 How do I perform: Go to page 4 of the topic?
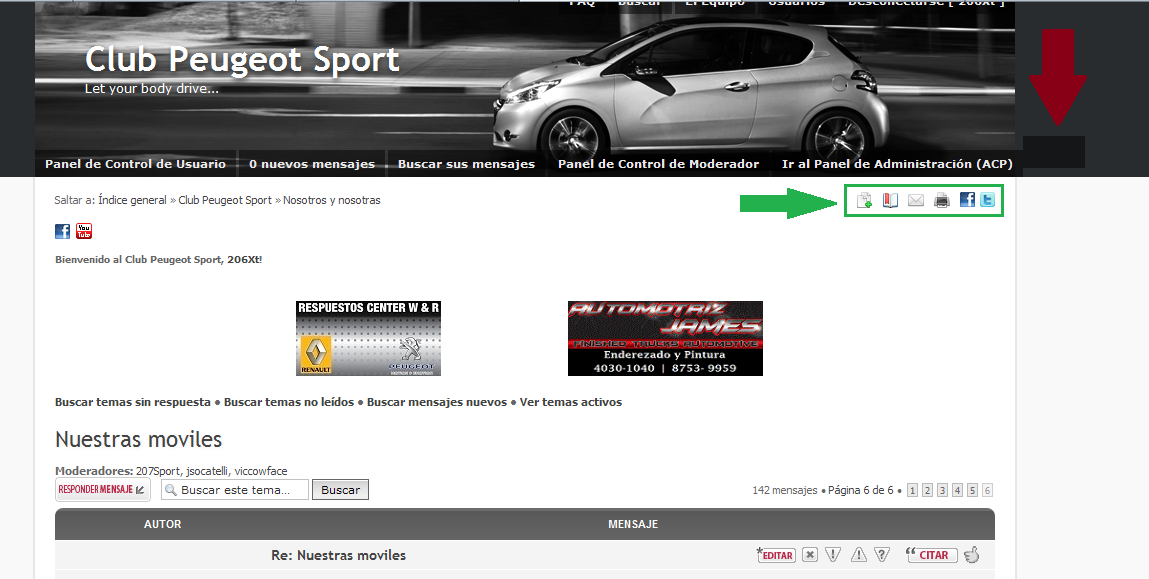pyautogui.click(x=957, y=490)
